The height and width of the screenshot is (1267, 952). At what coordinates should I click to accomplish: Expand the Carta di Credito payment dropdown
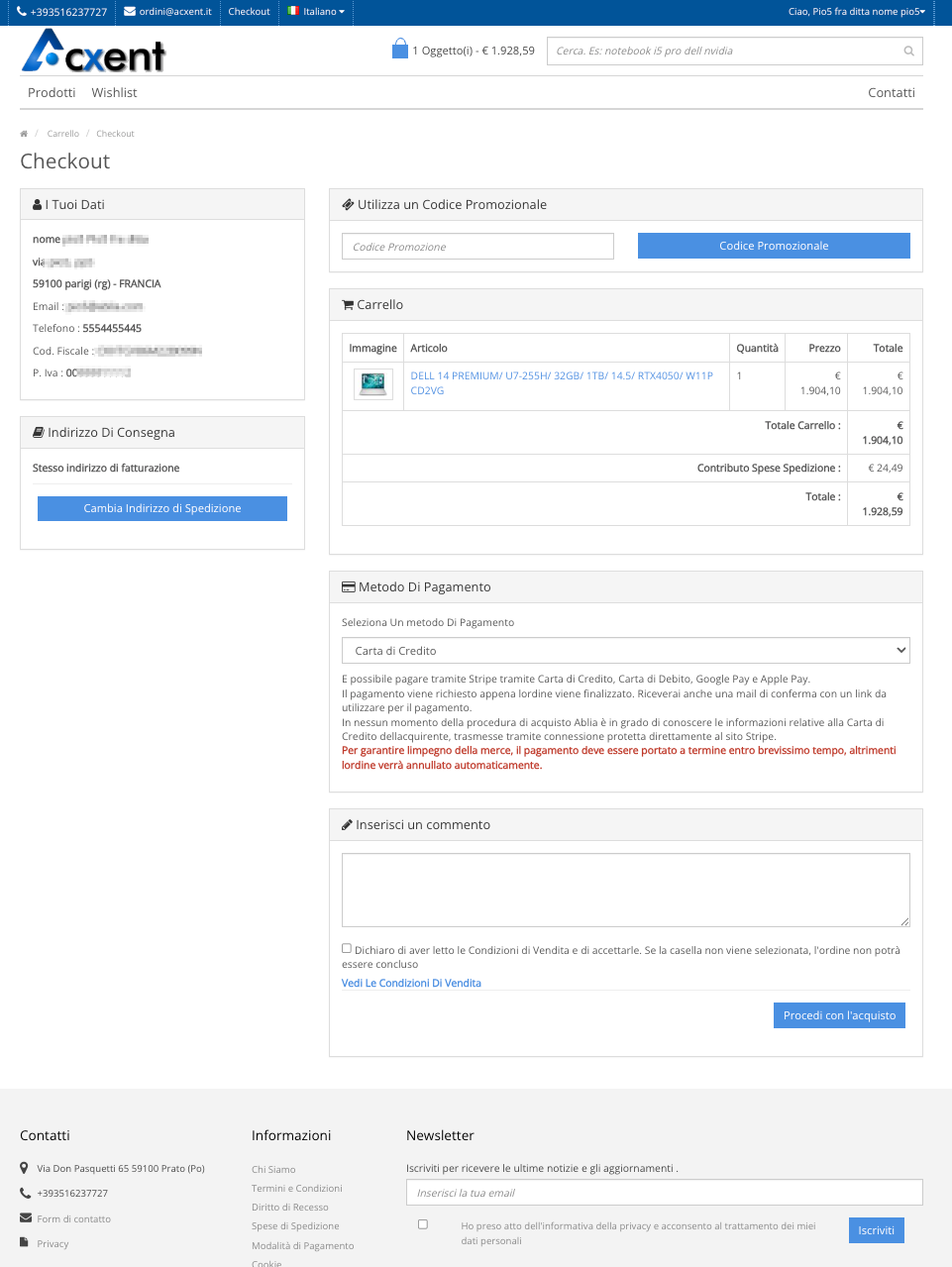click(625, 651)
